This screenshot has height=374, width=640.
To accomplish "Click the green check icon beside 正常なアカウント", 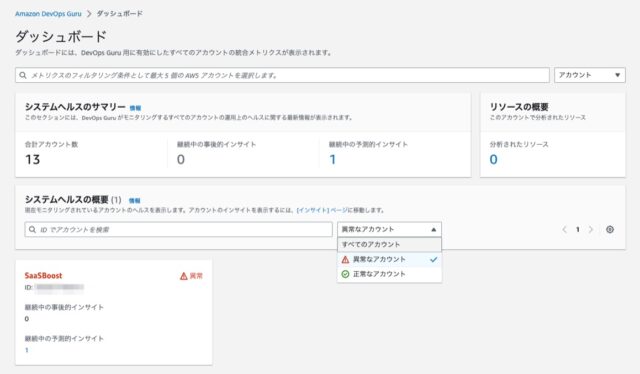I will pos(345,274).
